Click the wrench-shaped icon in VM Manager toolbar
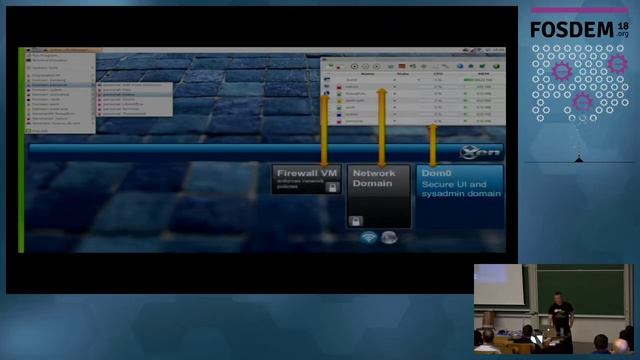Image resolution: width=640 pixels, height=360 pixels. click(x=444, y=66)
